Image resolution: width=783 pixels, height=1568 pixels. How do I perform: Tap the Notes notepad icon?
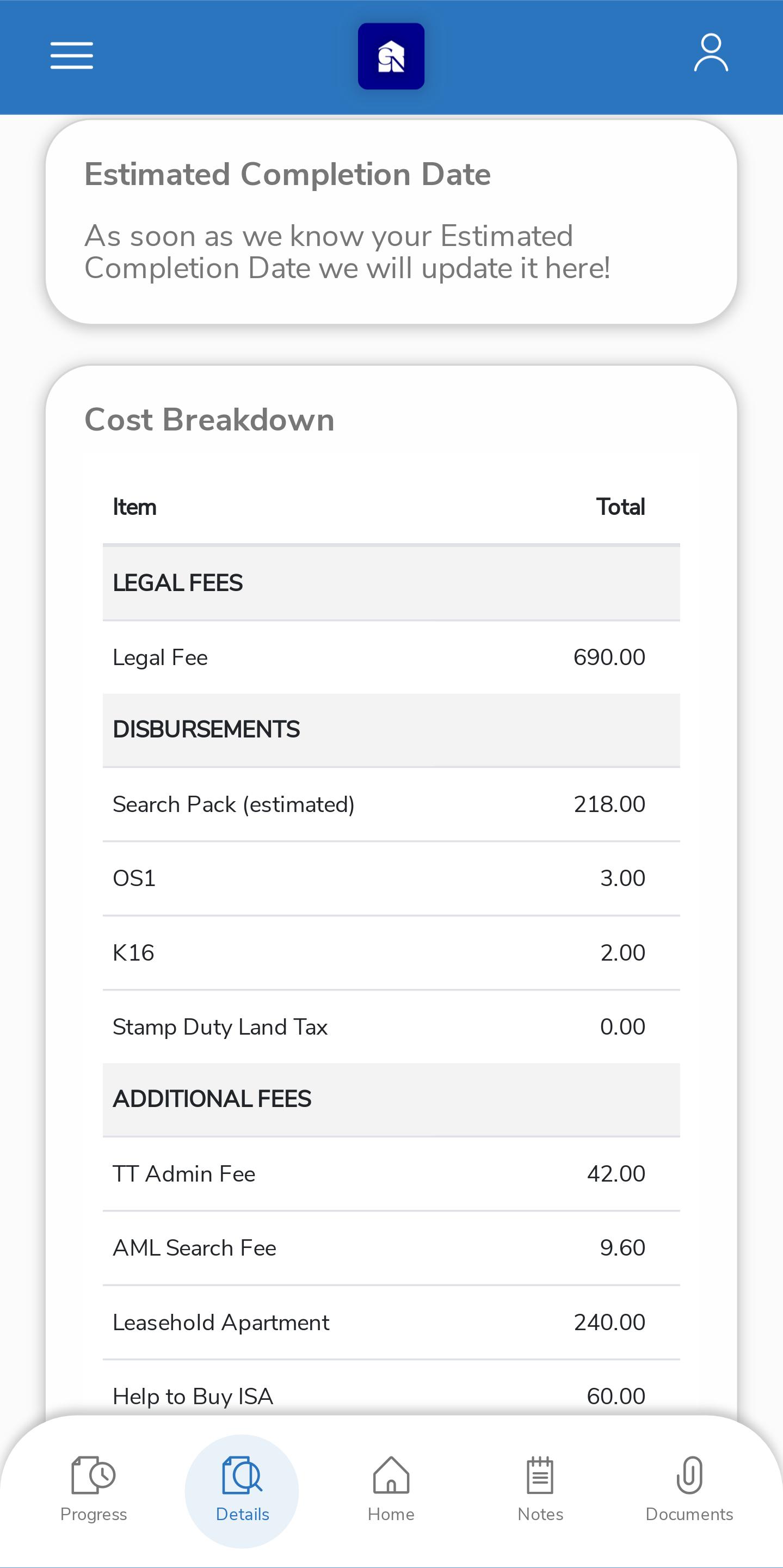540,1475
